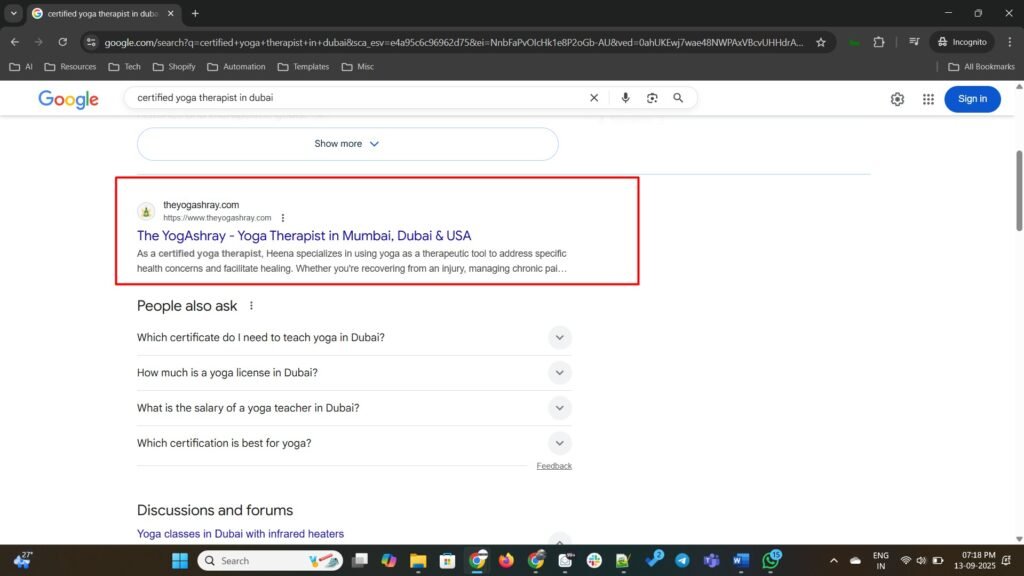The width and height of the screenshot is (1024, 576).
Task: Bookmark this page with star icon
Action: click(x=821, y=42)
